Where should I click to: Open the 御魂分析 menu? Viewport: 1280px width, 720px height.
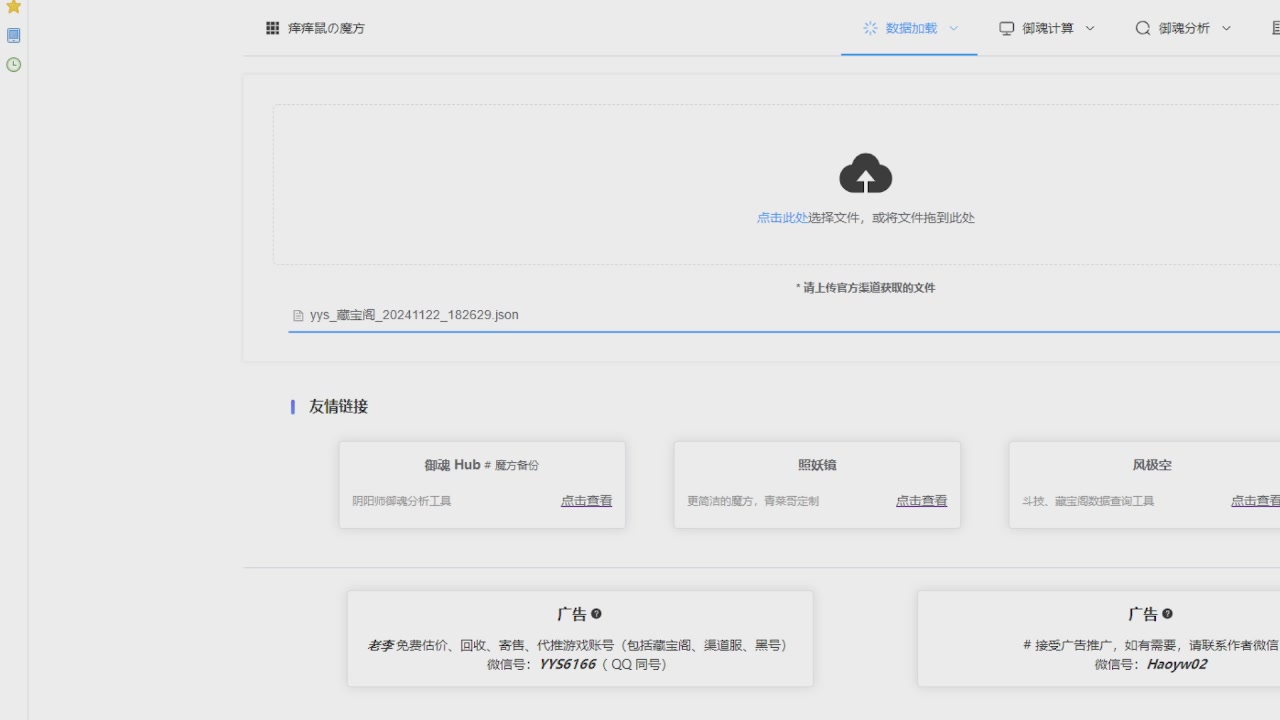(x=1183, y=28)
